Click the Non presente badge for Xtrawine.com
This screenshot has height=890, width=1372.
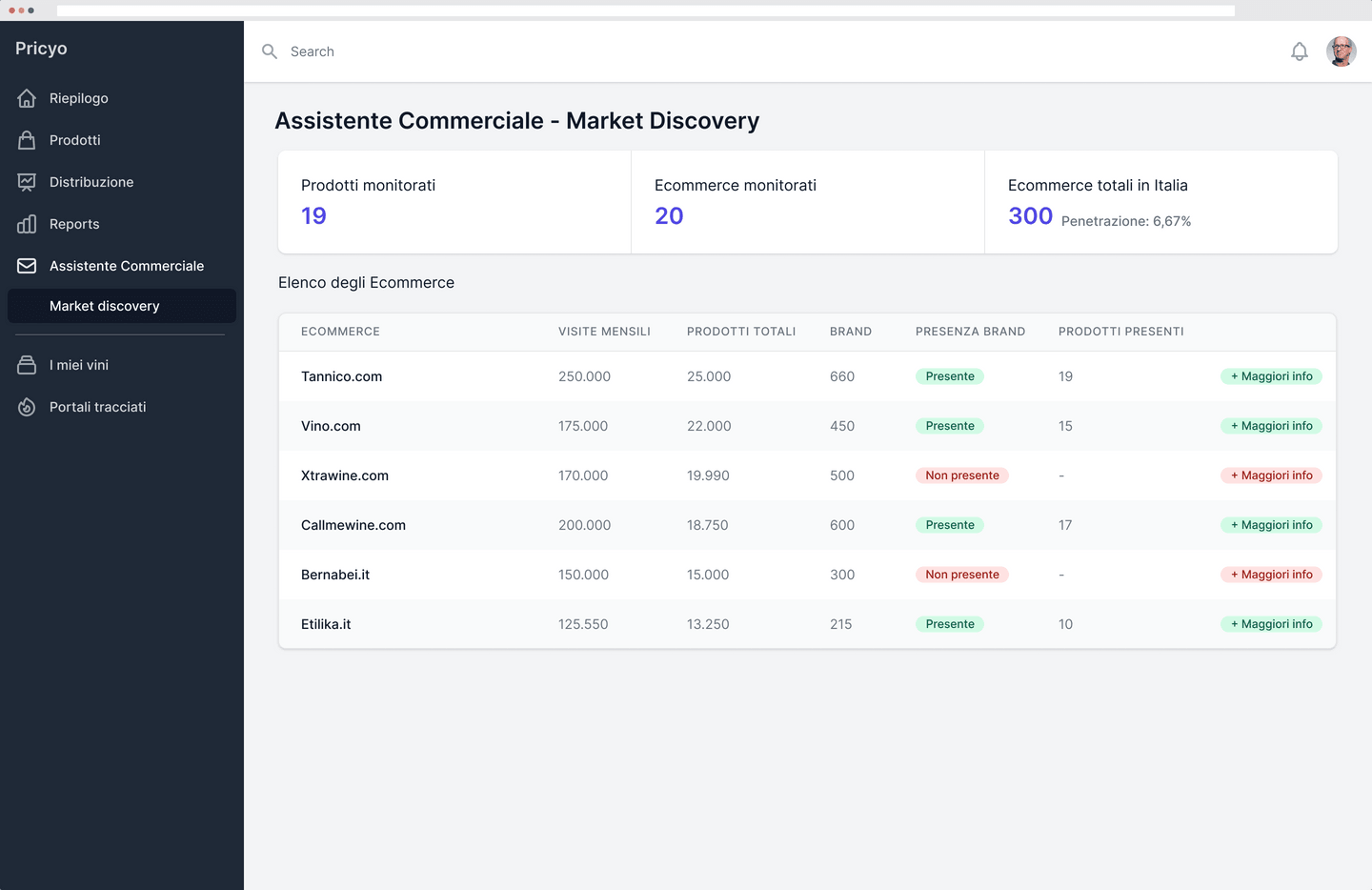tap(962, 475)
